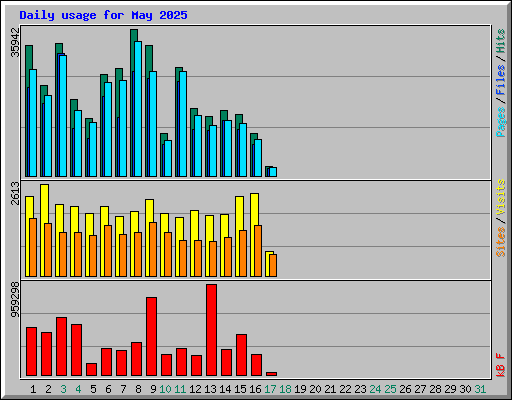512x400 pixels.
Task: Click the 2613 axis value
Action: tap(15, 193)
